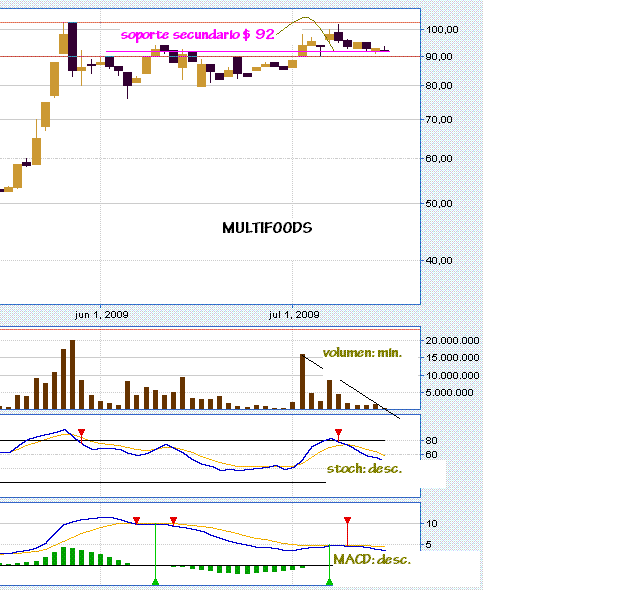This screenshot has height=590, width=640.
Task: Select the middle red triangle on MACD panel
Action: pyautogui.click(x=173, y=520)
